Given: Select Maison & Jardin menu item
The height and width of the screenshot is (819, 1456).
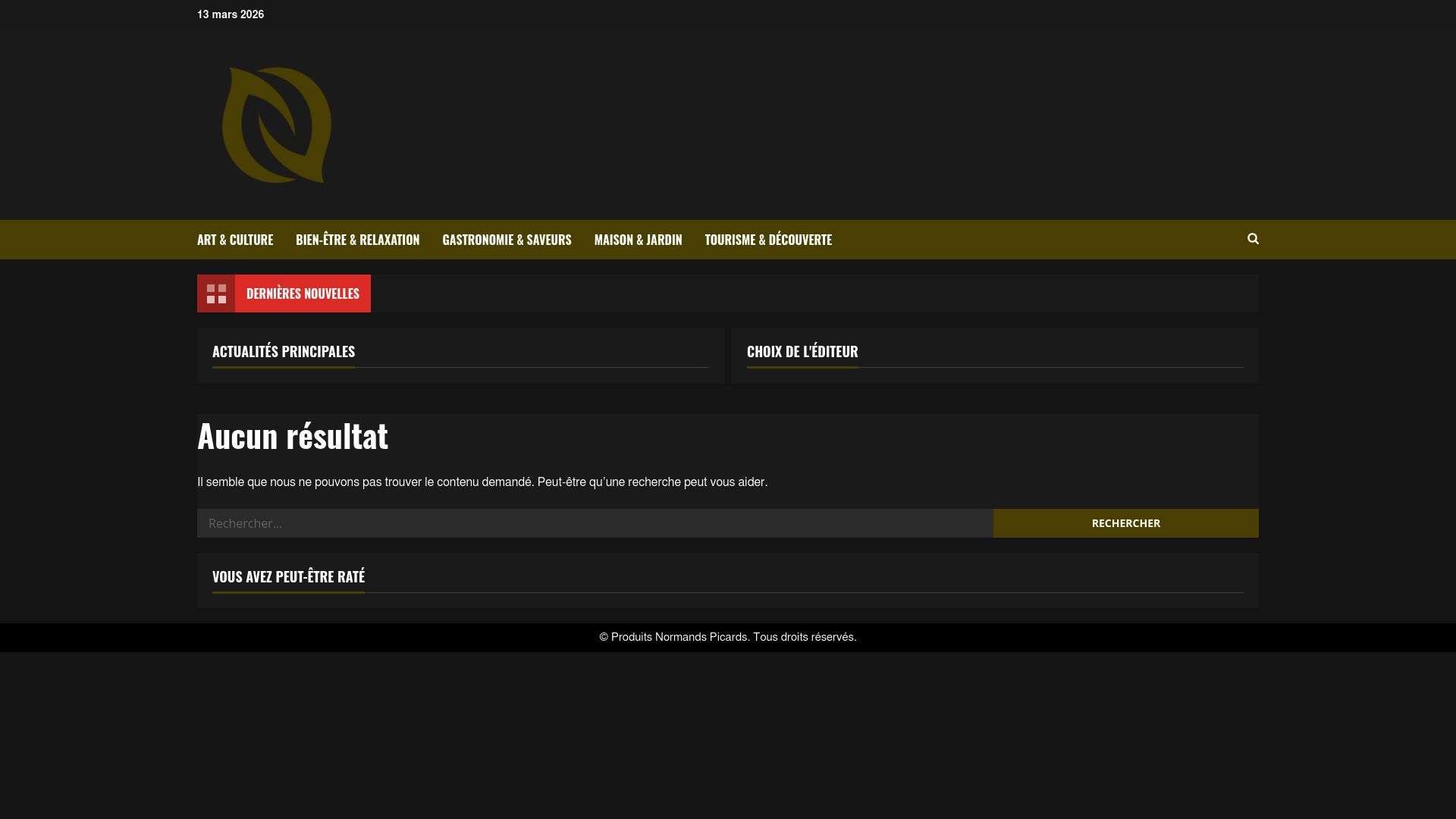Looking at the screenshot, I should pyautogui.click(x=638, y=240).
